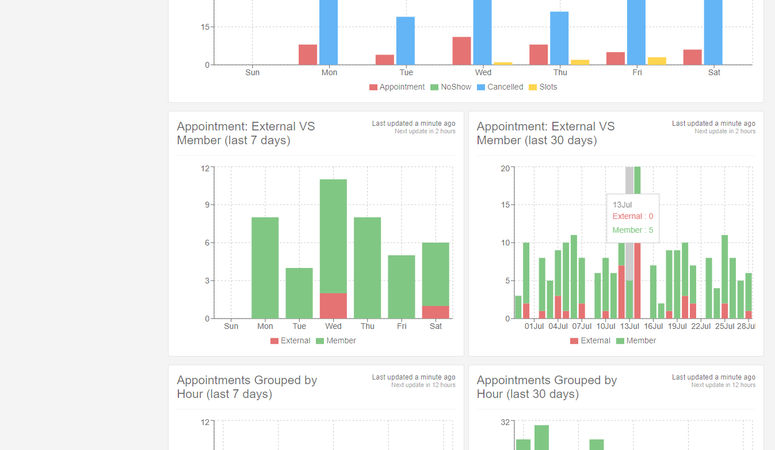Viewport: 775px width, 450px height.
Task: Toggle Cancelled legend in top chart
Action: pos(500,87)
